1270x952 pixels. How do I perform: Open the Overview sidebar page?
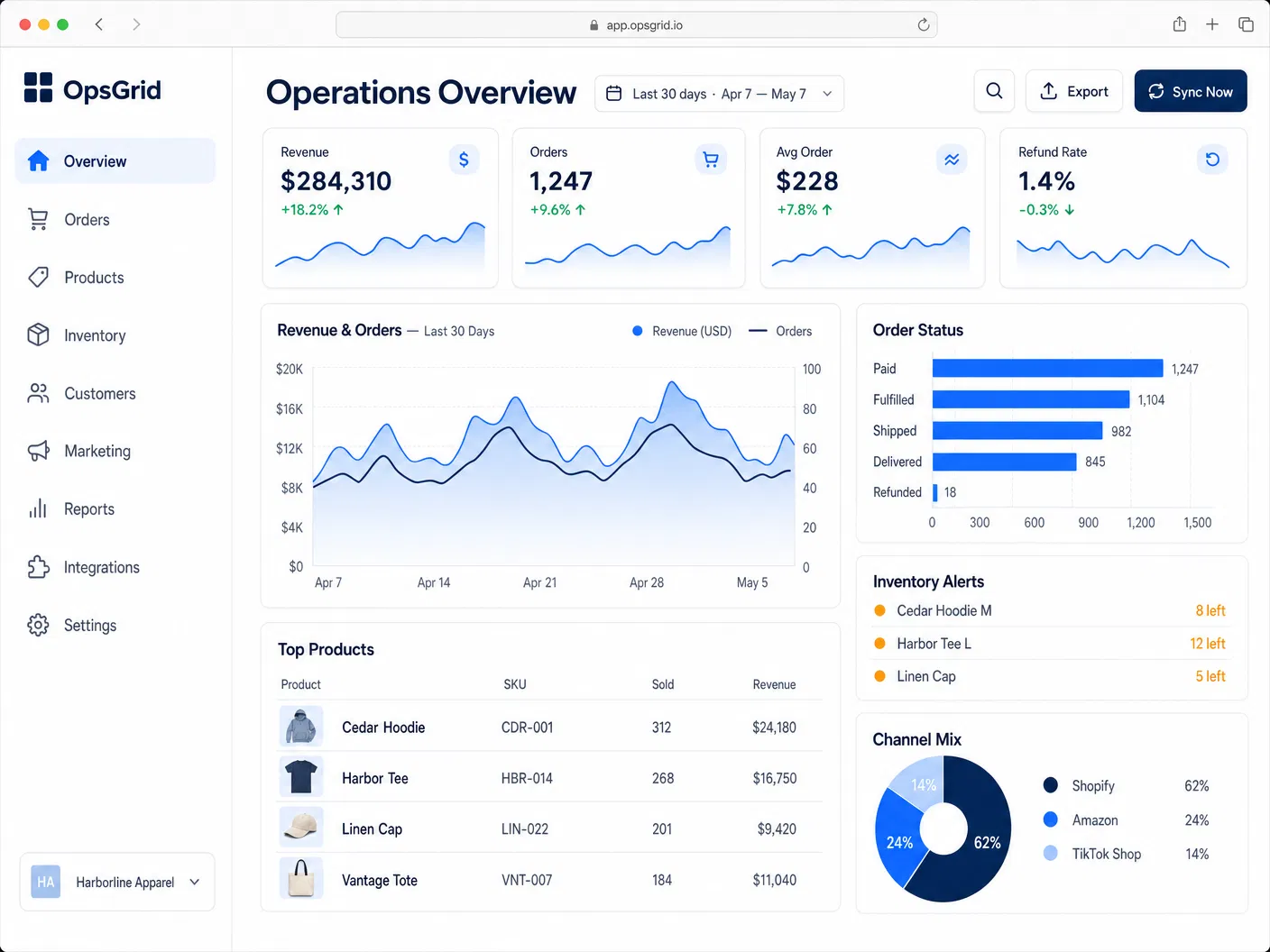(115, 161)
